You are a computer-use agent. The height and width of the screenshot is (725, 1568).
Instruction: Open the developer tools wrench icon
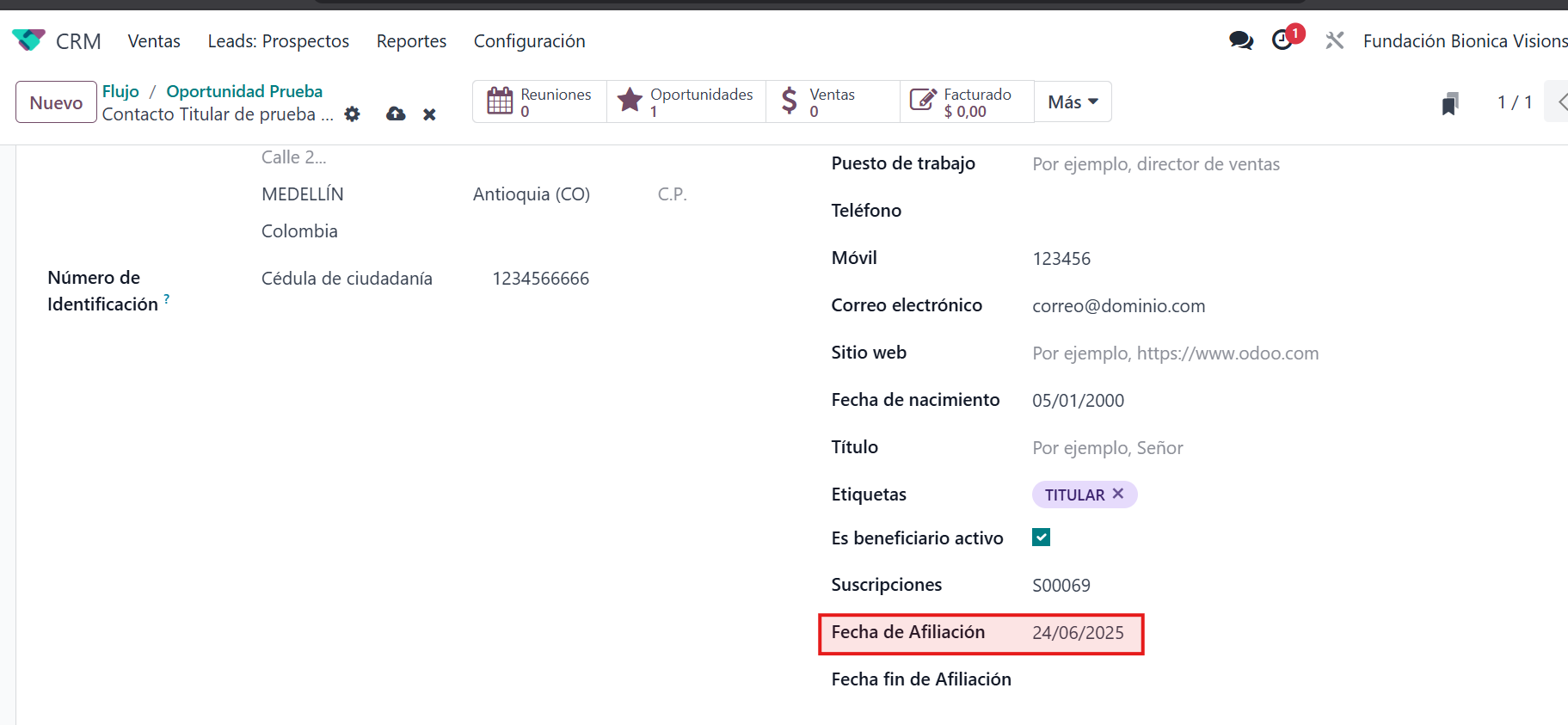click(1334, 40)
